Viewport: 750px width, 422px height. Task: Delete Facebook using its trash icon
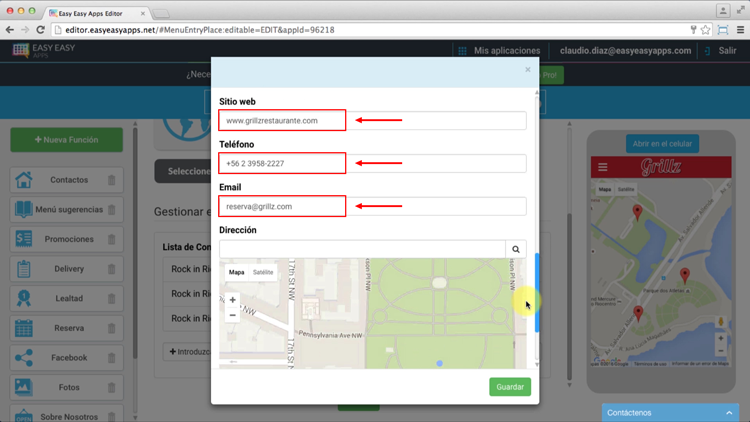tap(111, 358)
